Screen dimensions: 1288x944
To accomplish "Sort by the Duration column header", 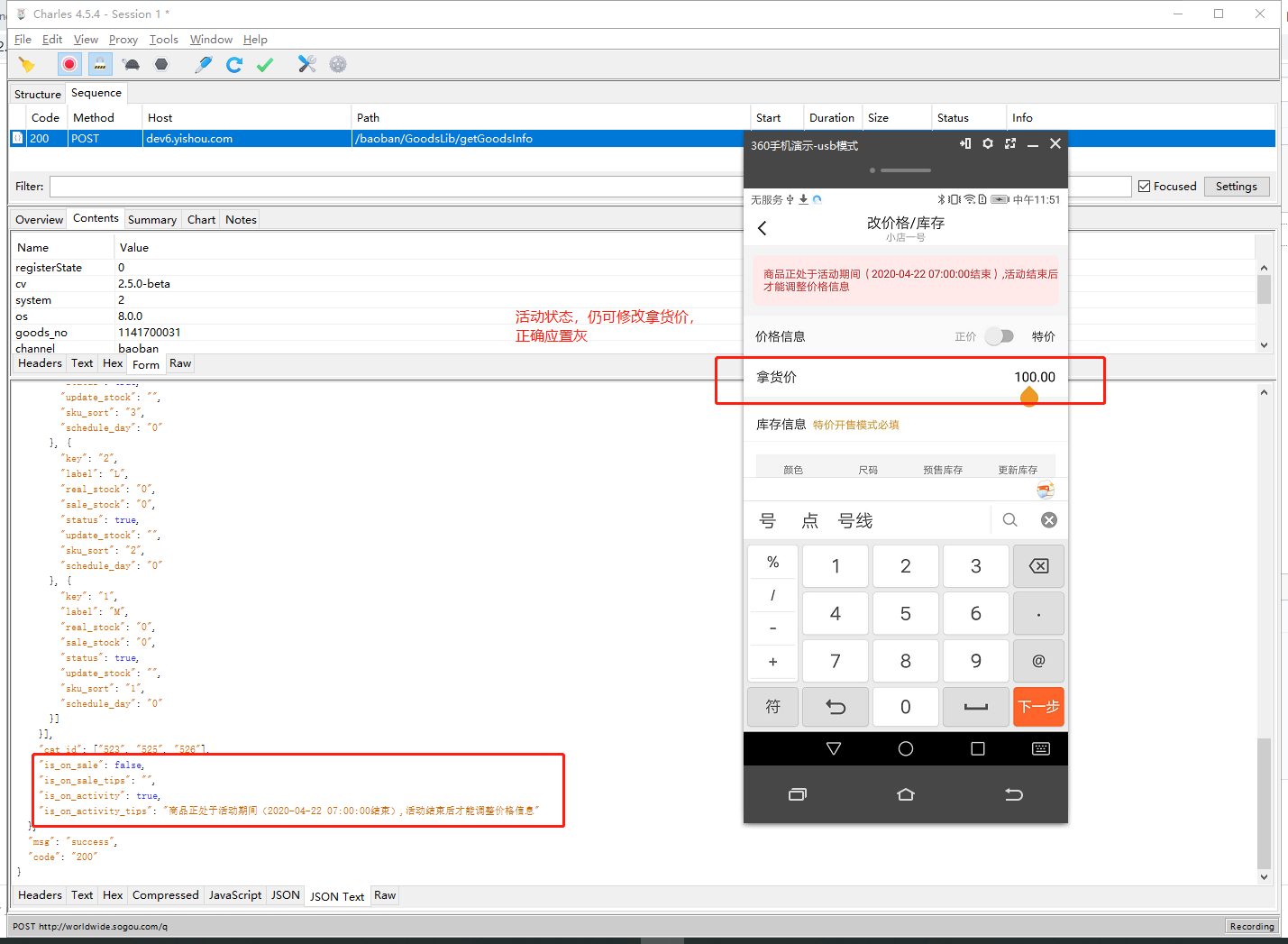I will (x=831, y=118).
